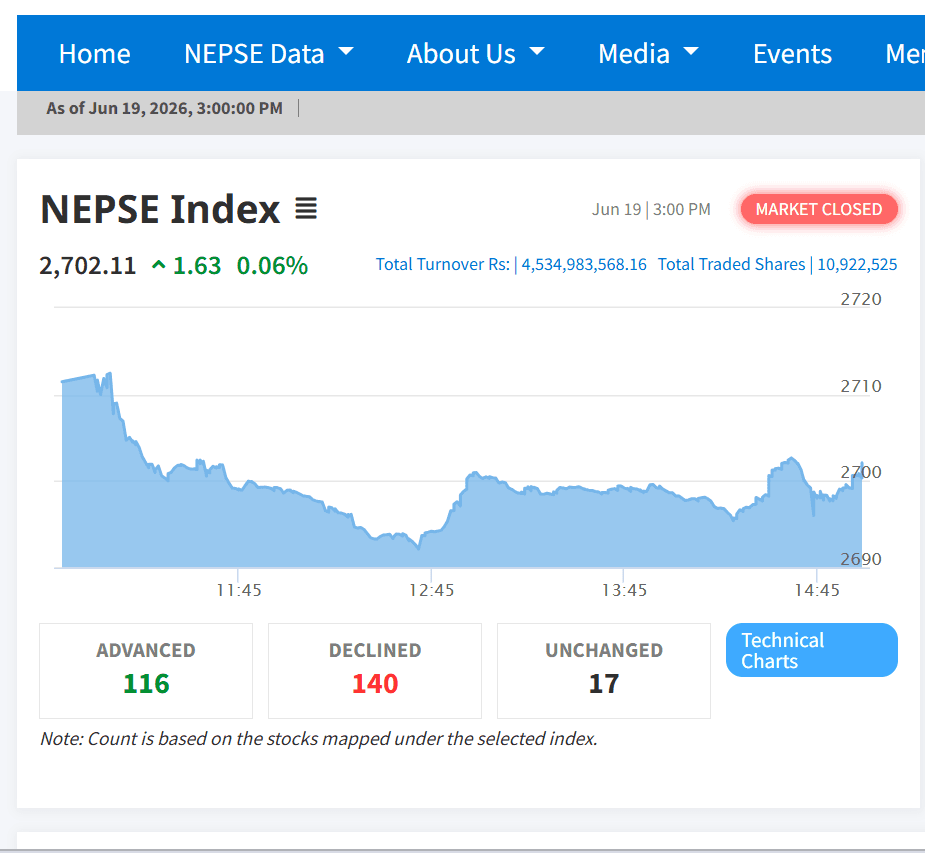Click the note about stocks mapped under index
The height and width of the screenshot is (853, 925).
point(319,739)
